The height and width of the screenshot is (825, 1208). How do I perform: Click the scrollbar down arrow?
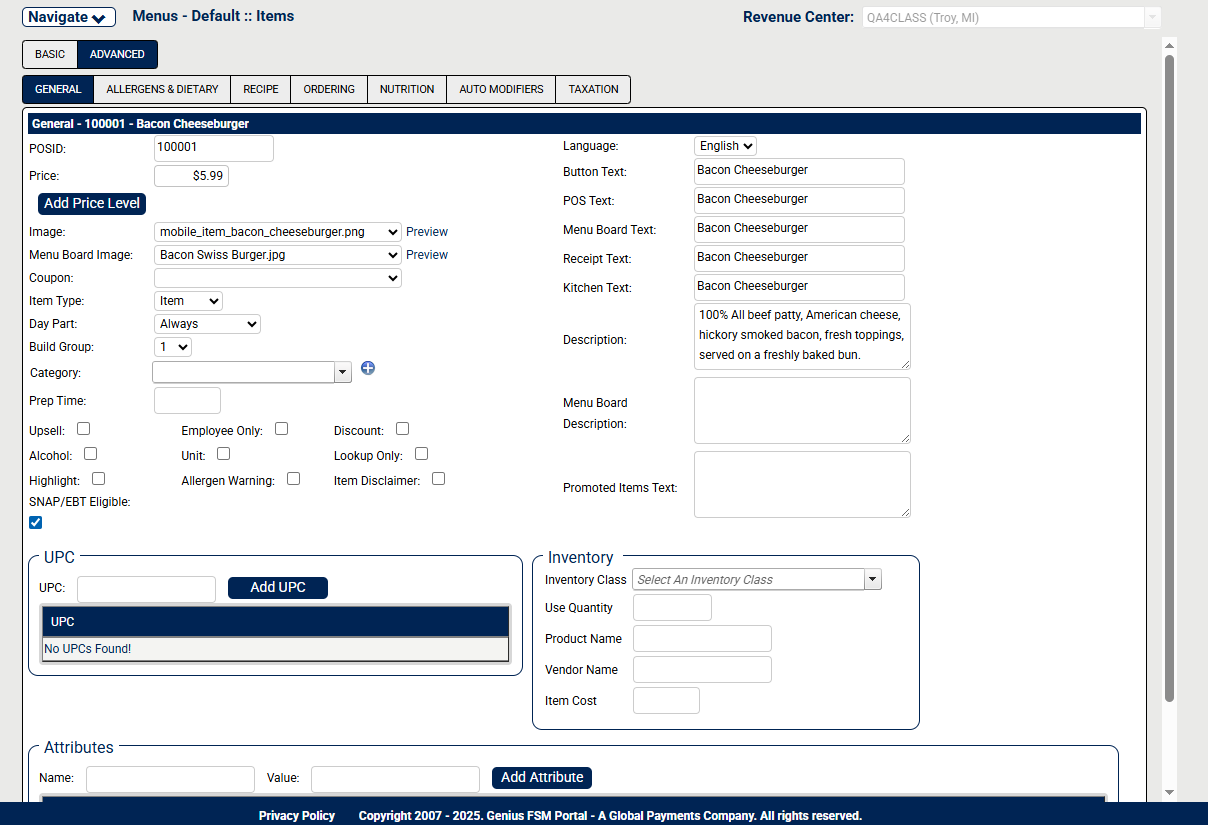coord(1169,792)
